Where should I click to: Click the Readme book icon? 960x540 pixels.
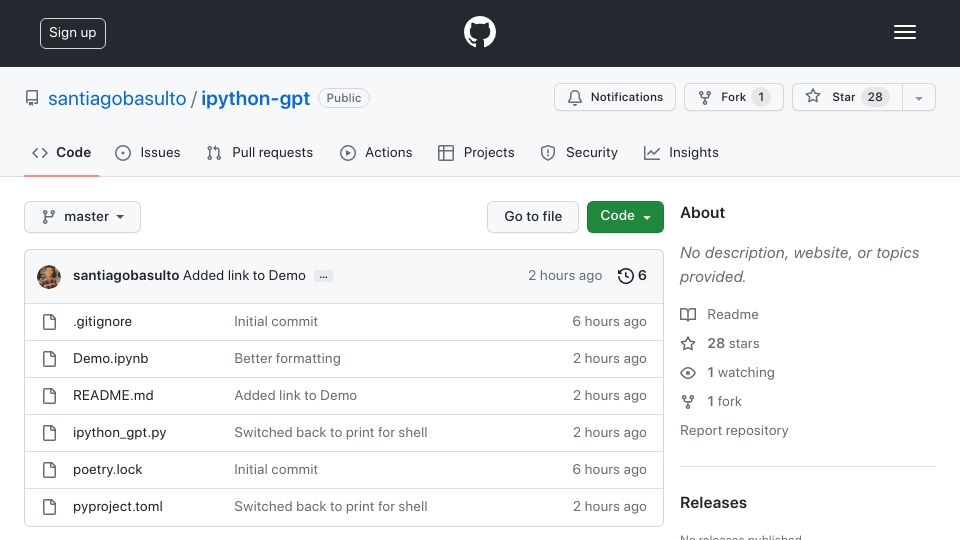688,315
